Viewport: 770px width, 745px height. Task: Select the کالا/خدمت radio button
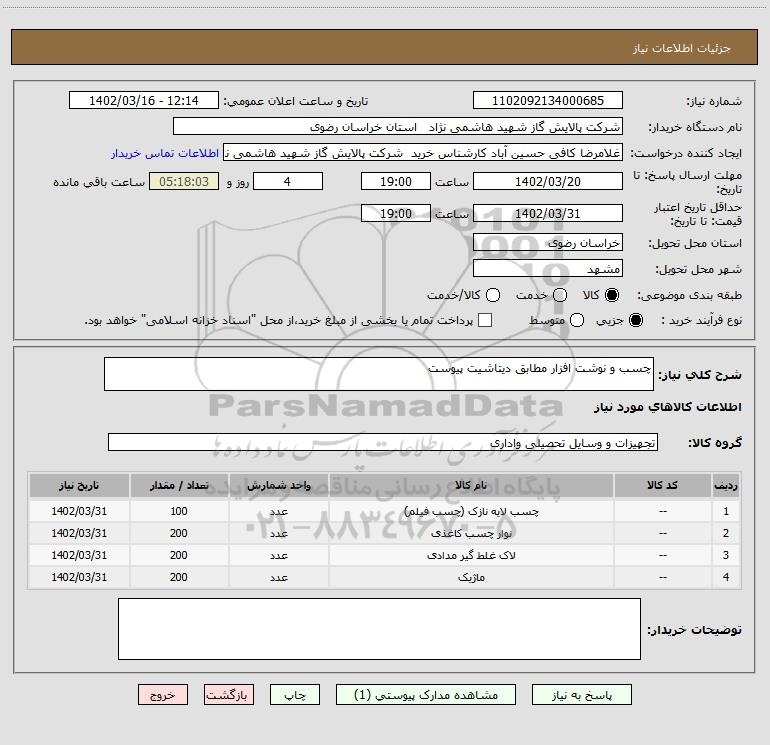493,295
